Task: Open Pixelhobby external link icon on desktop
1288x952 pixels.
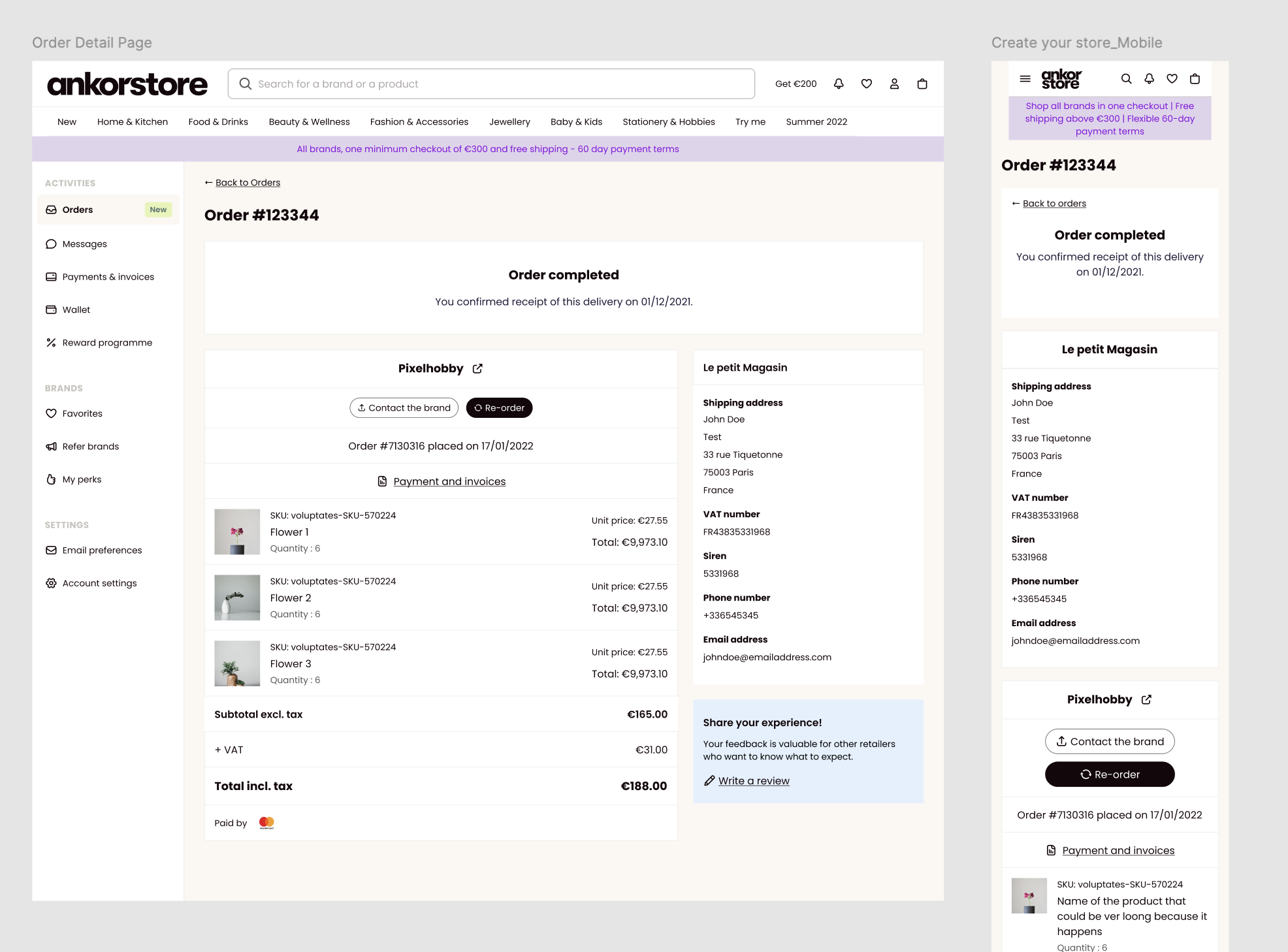Action: (x=477, y=368)
